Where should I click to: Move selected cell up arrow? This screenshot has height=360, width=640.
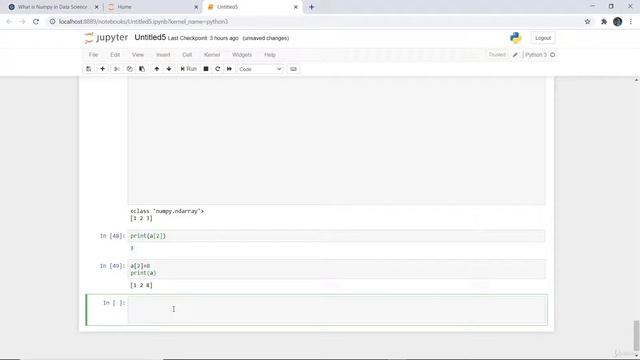[x=157, y=69]
